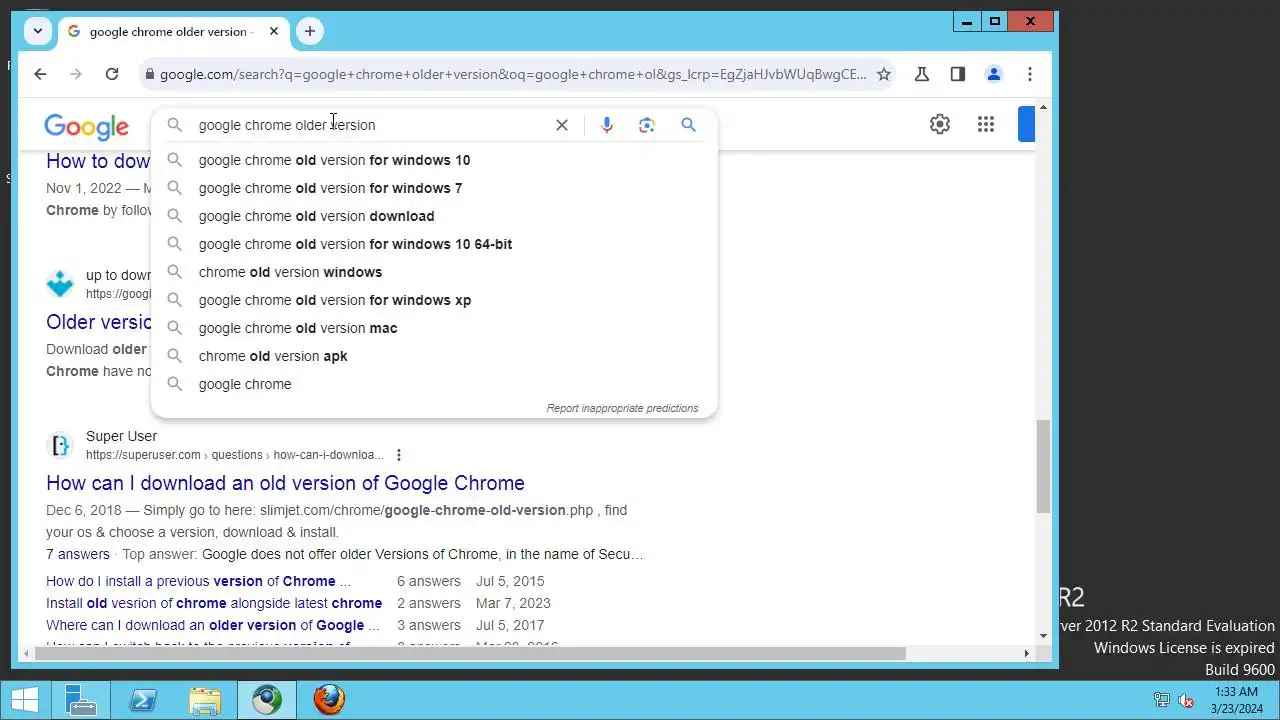
Task: Open Chrome three-dot menu
Action: [1030, 74]
